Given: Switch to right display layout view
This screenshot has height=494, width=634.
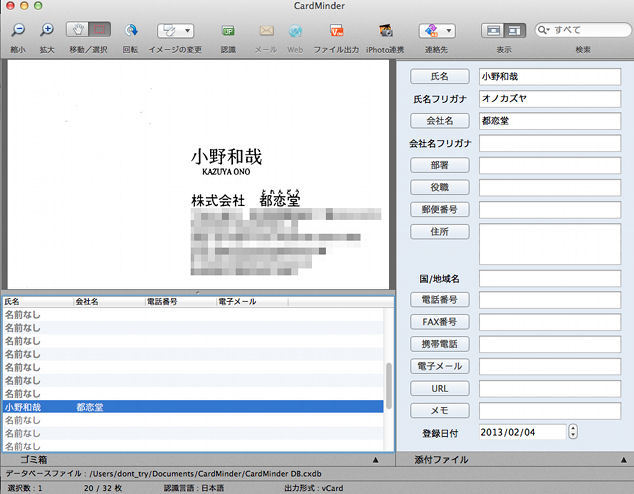Looking at the screenshot, I should click(x=514, y=31).
